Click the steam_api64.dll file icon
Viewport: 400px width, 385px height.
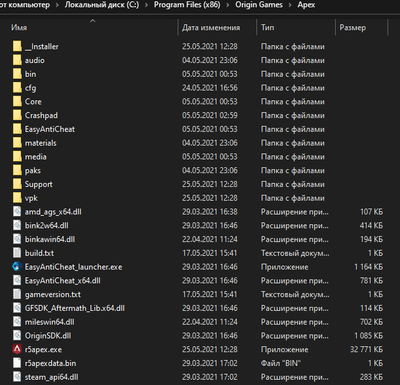[17, 377]
